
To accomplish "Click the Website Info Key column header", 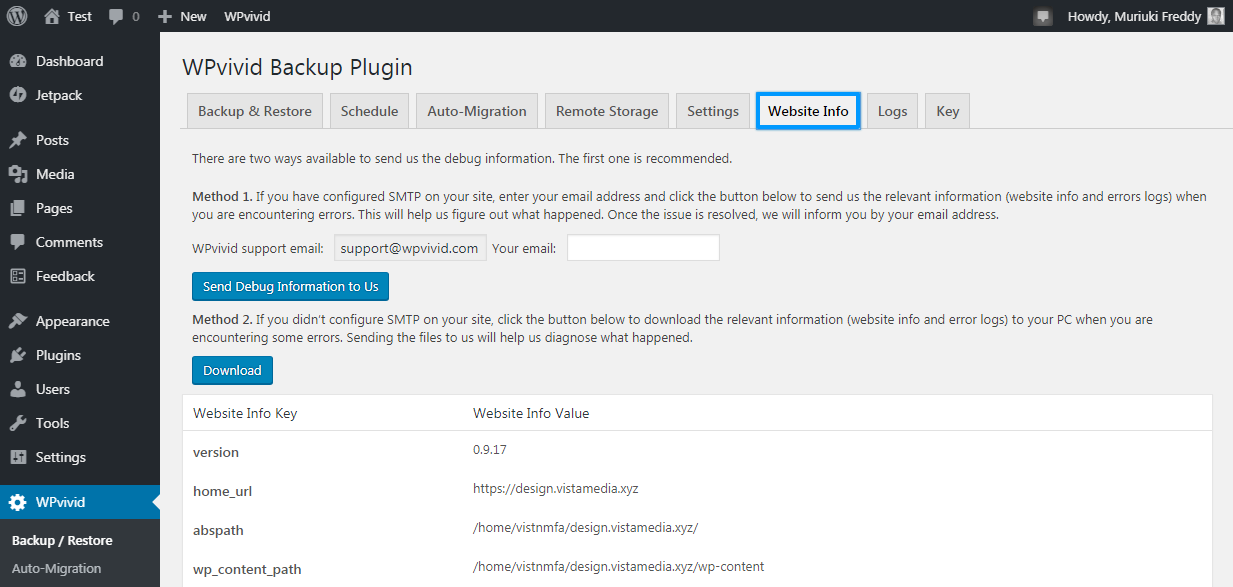I will (245, 413).
